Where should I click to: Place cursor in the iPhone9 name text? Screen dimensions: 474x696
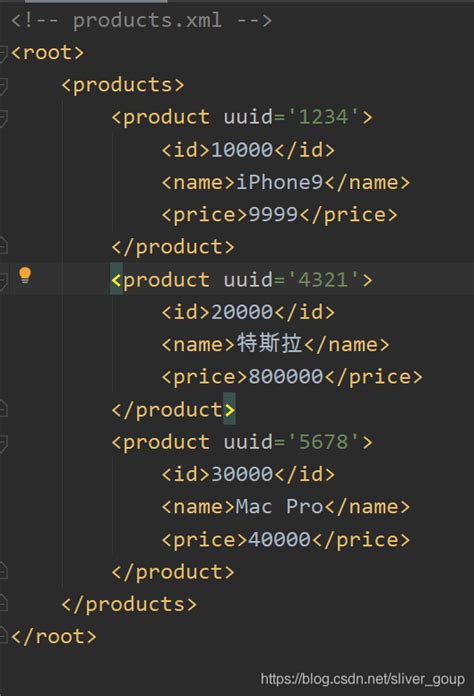[280, 182]
